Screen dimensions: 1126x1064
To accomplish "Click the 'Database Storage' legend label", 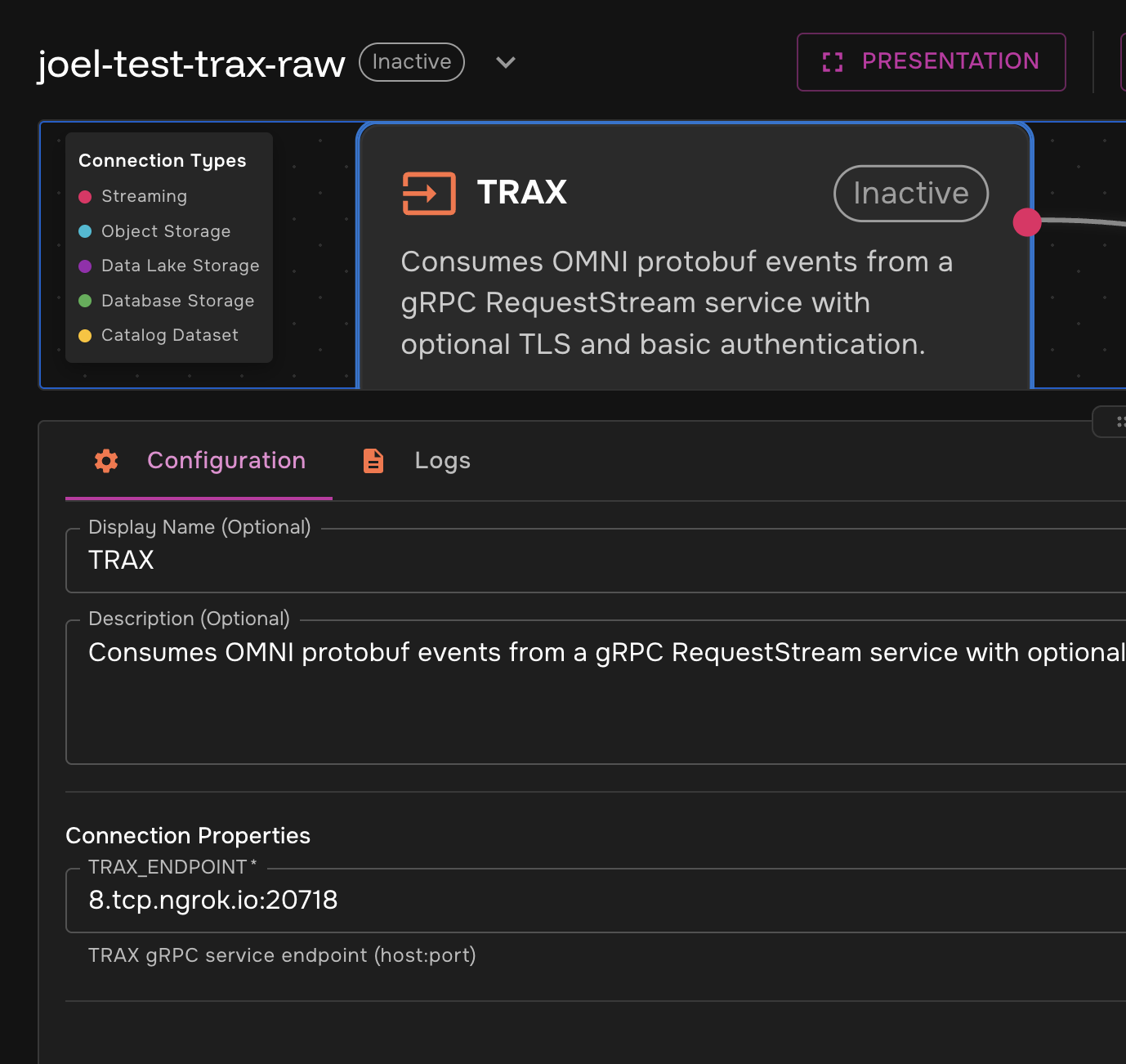I will (x=178, y=301).
